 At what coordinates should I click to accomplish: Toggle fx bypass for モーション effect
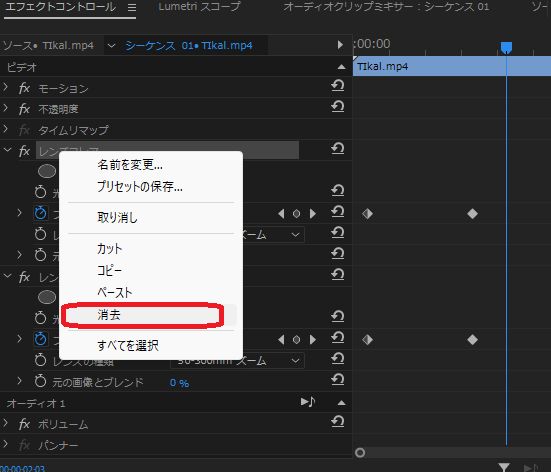[24, 88]
